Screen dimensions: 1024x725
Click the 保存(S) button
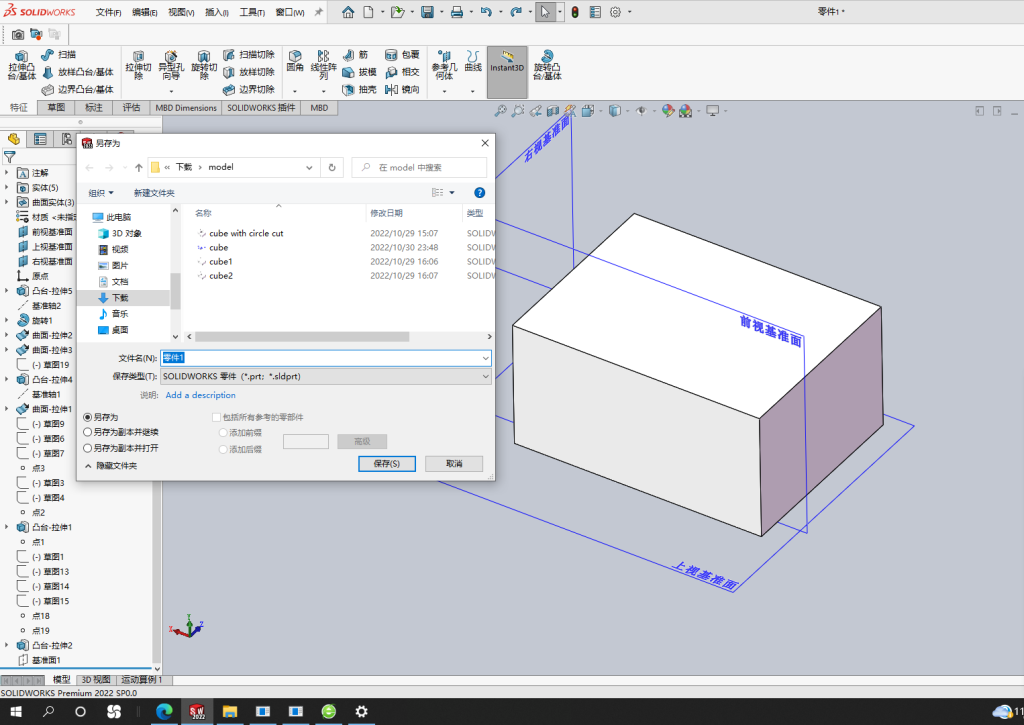387,464
